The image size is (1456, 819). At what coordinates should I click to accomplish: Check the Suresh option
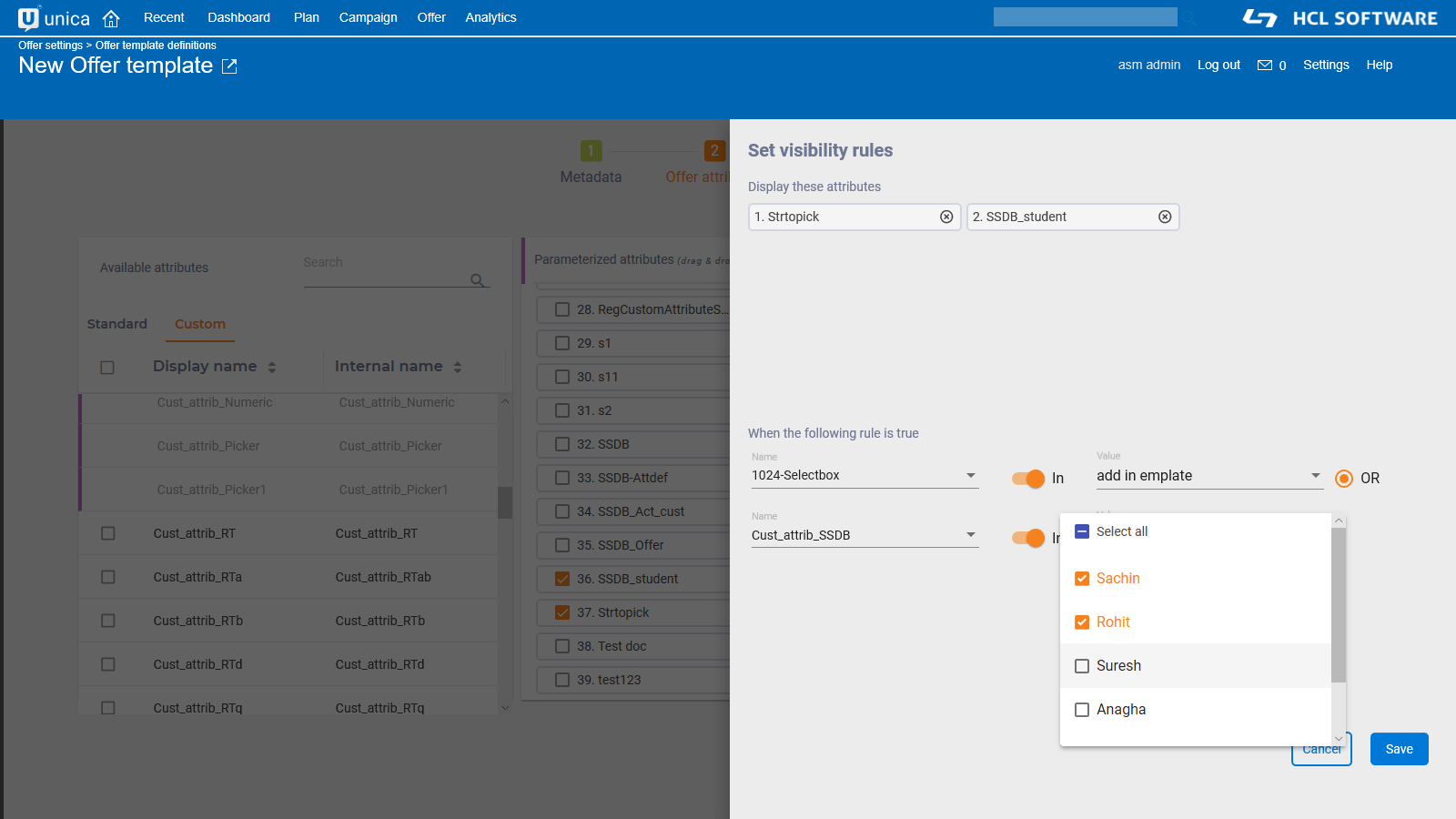[x=1082, y=666]
